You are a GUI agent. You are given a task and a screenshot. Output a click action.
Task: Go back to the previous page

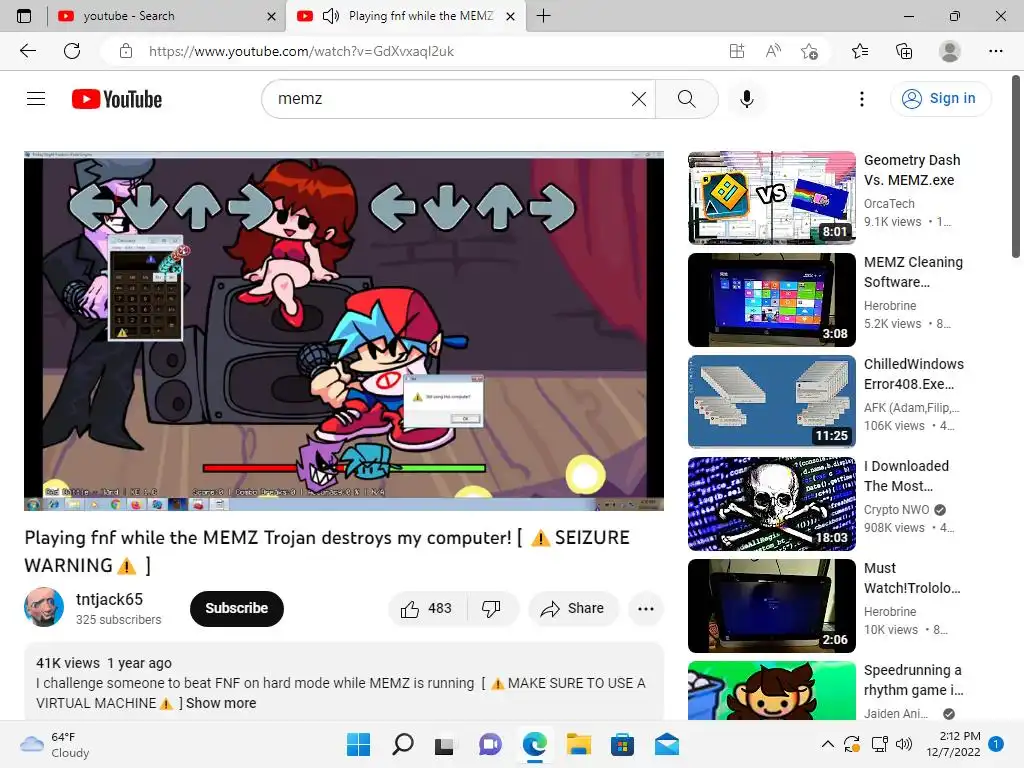[27, 51]
